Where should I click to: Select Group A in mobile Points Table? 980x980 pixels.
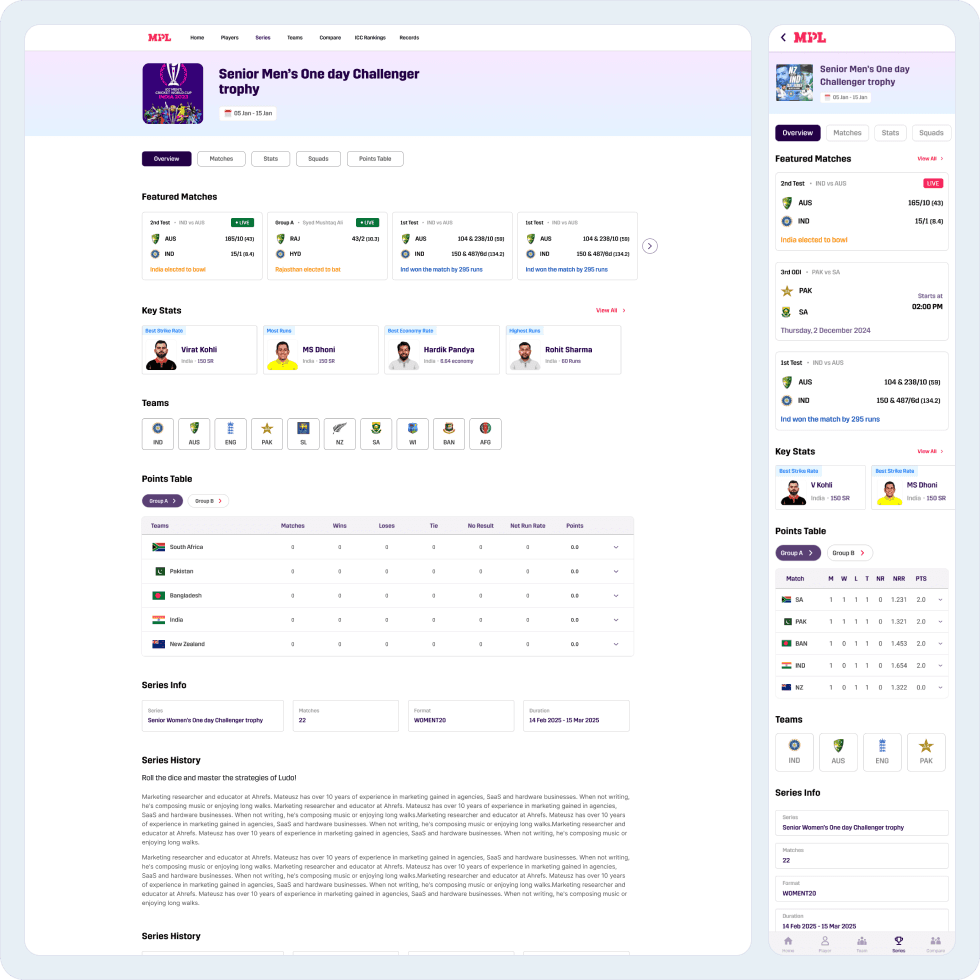(x=798, y=553)
